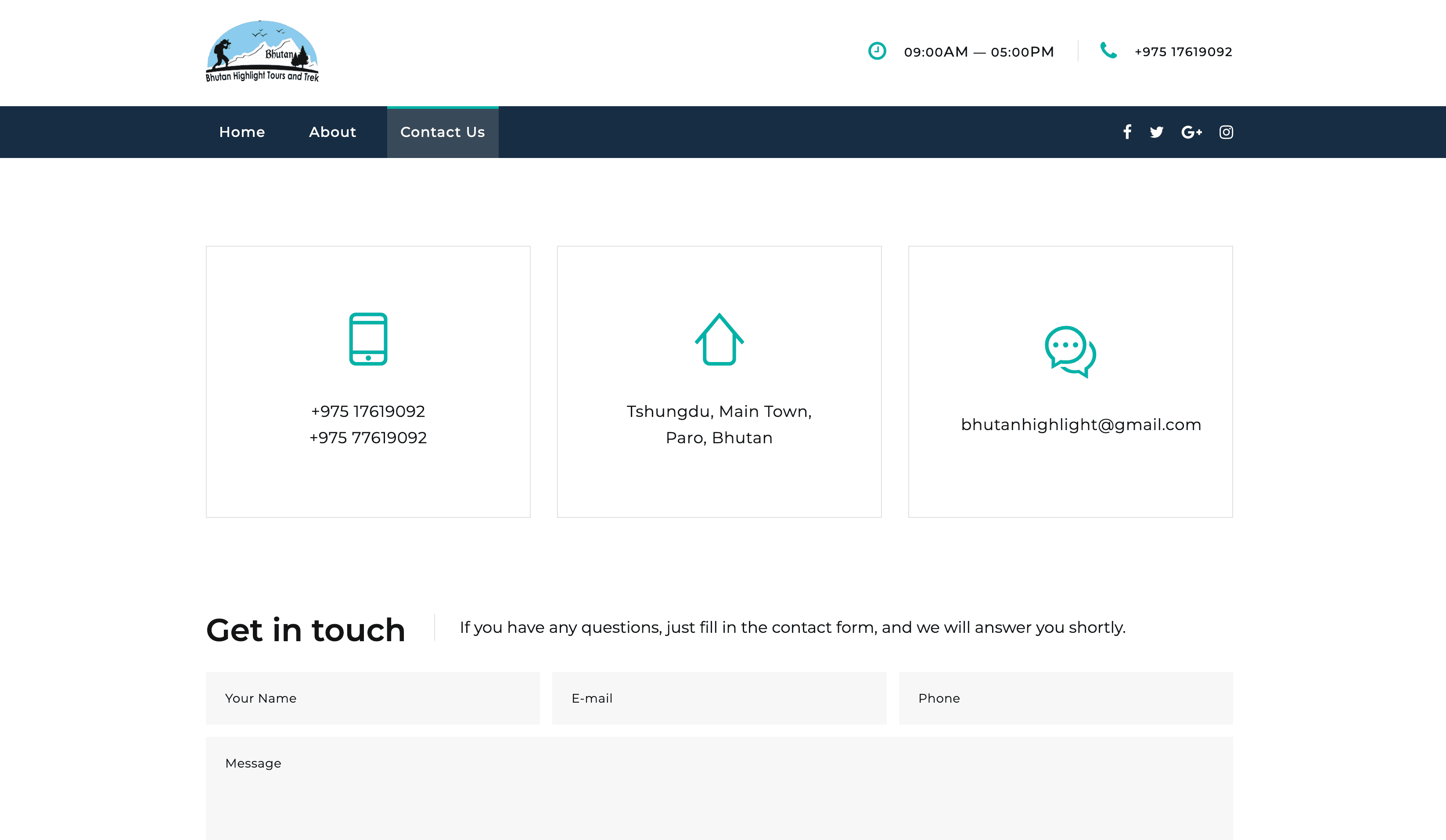
Task: Click the Bhutan Highlight Tours logo
Action: (262, 52)
